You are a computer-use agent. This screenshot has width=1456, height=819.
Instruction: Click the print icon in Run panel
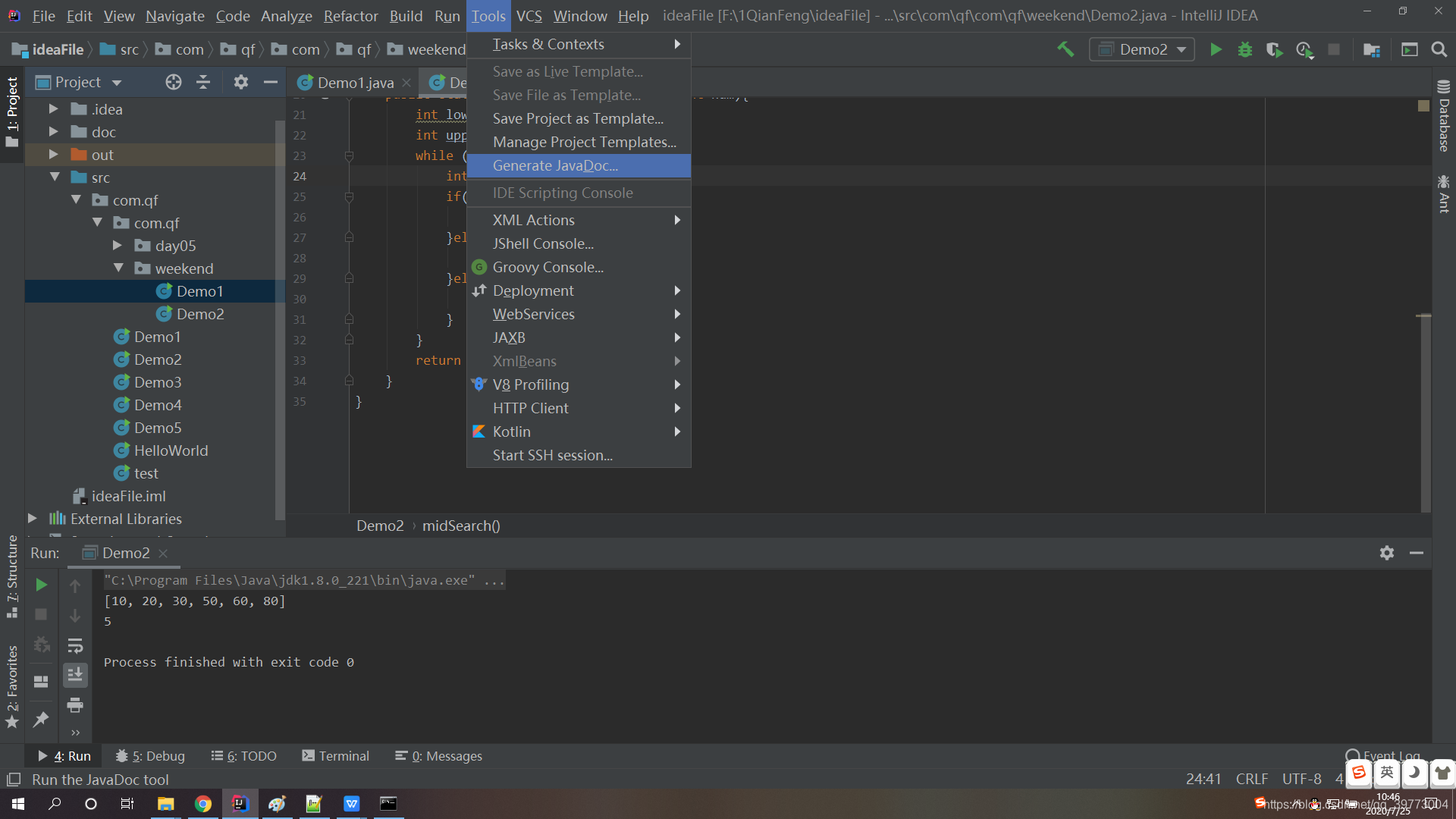(75, 705)
